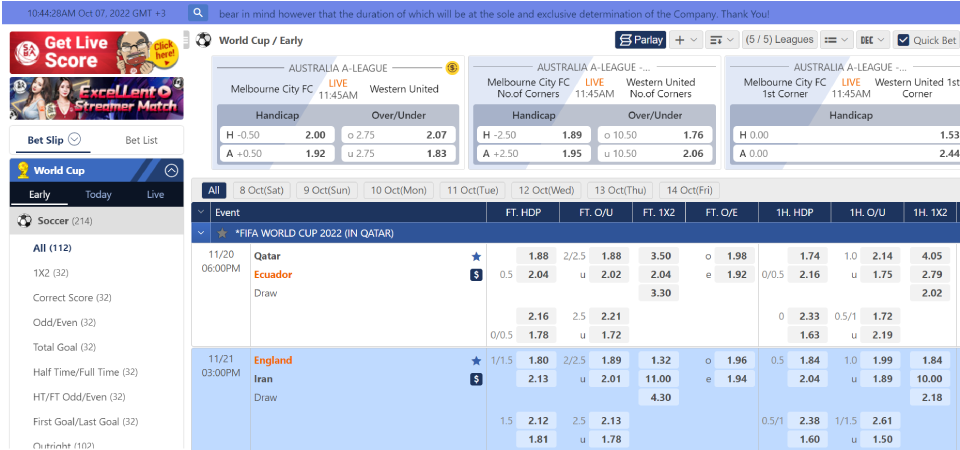Click the dollar icon for Qatar vs Ecuador
960x450 pixels.
tap(476, 275)
